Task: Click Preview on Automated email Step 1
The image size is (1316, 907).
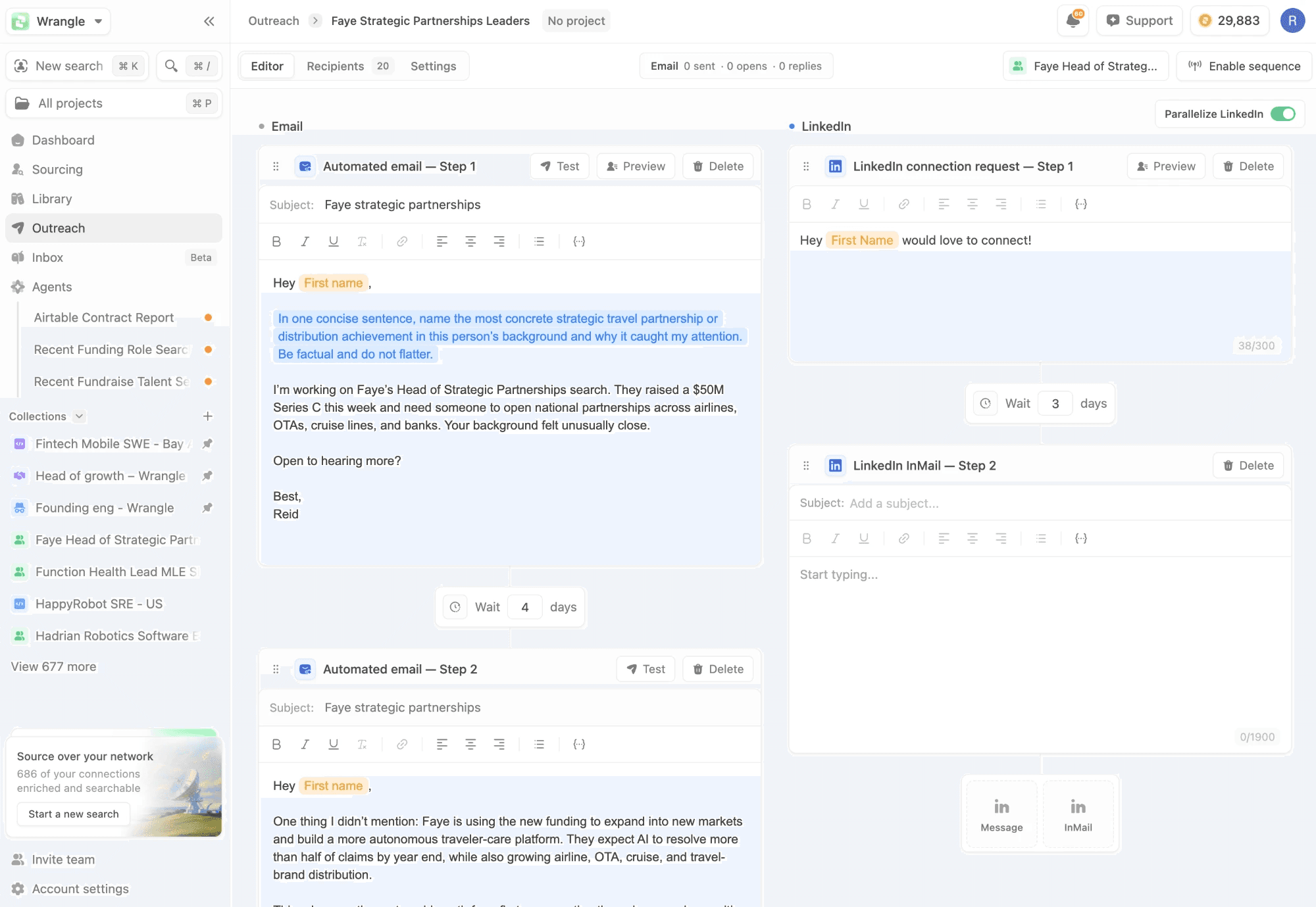Action: point(636,166)
